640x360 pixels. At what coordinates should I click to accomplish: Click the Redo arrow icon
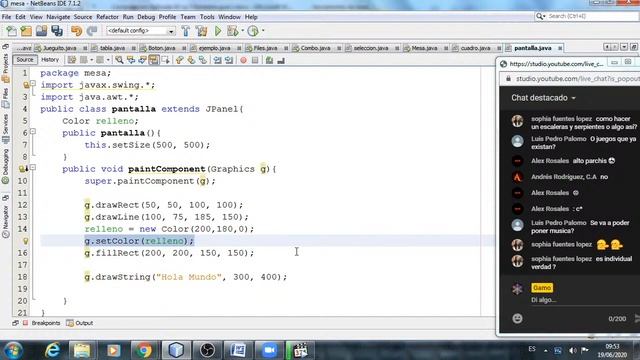point(92,31)
